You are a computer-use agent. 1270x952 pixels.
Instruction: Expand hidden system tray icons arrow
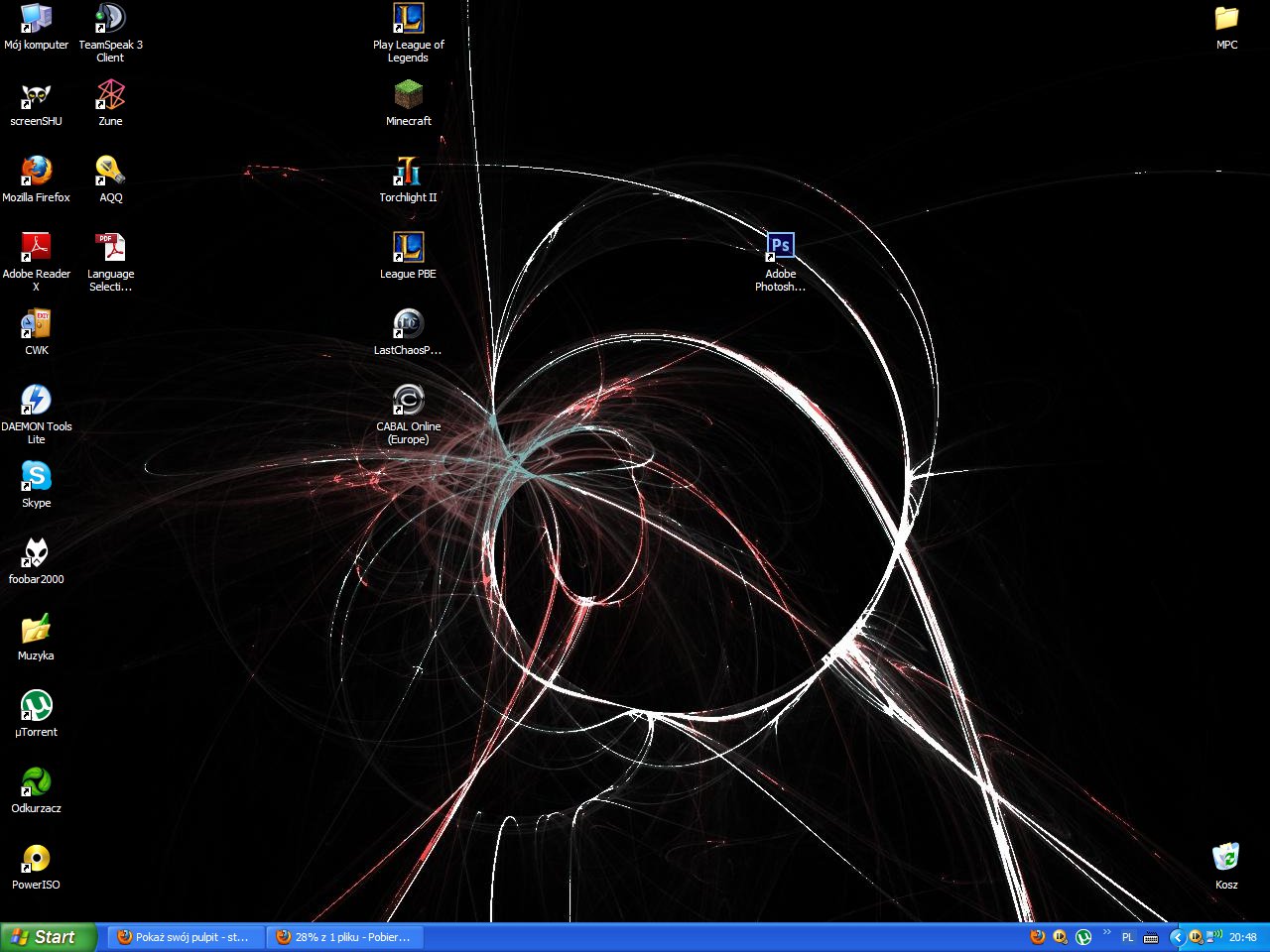click(1178, 937)
